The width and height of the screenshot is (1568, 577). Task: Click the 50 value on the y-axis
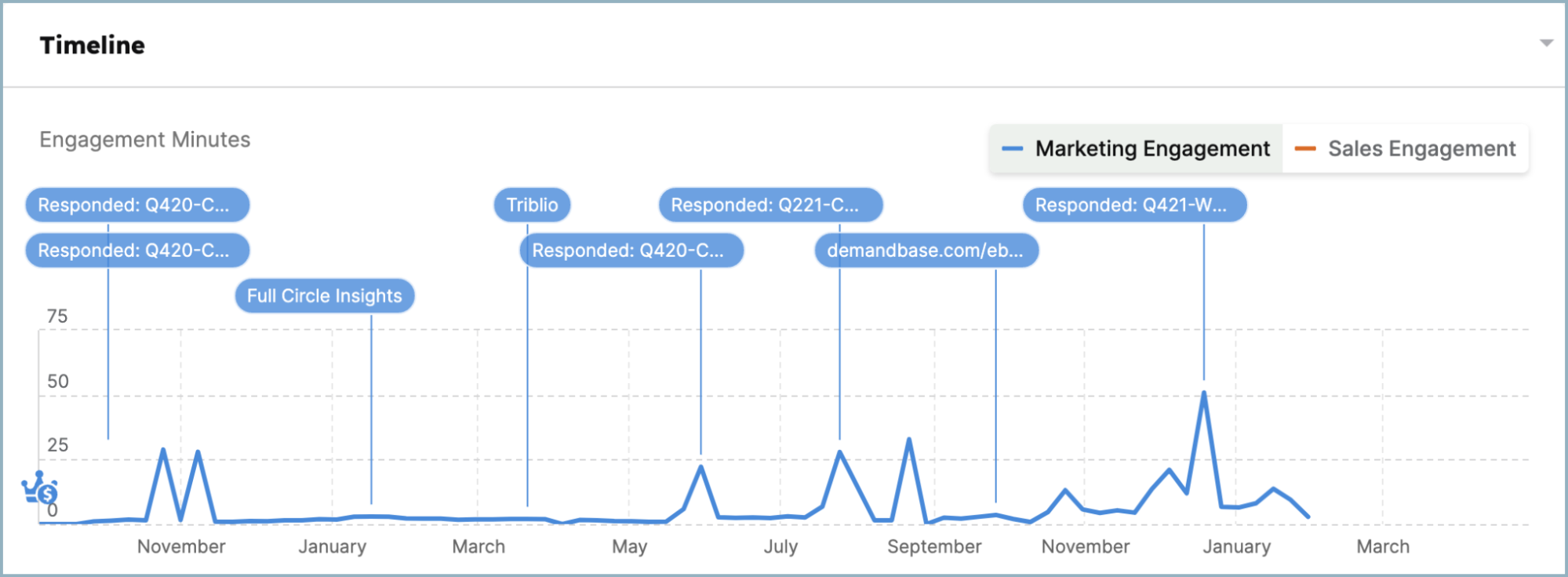(57, 382)
